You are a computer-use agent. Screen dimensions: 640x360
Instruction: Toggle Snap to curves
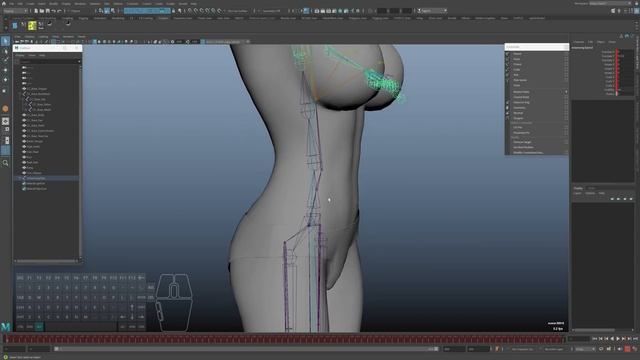coord(196,11)
